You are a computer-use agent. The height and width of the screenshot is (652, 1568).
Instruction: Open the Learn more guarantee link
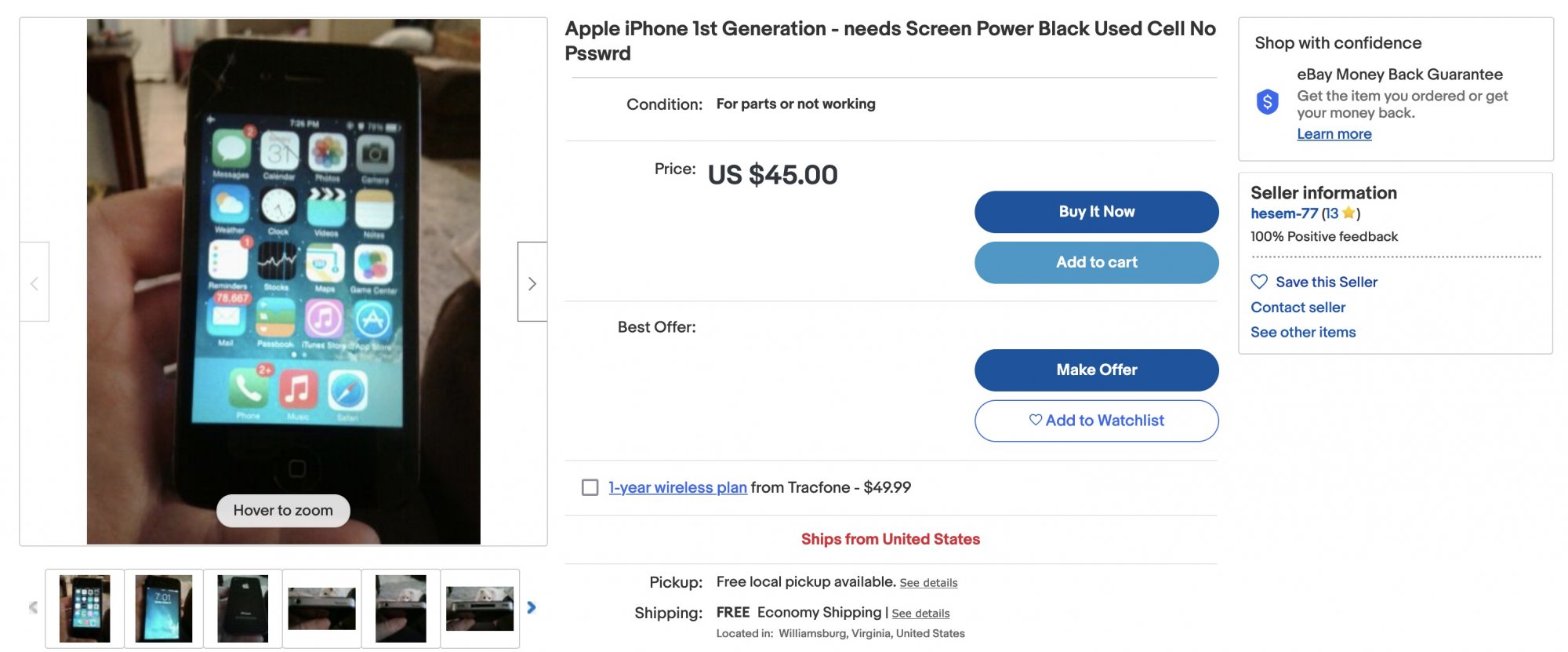[1334, 134]
